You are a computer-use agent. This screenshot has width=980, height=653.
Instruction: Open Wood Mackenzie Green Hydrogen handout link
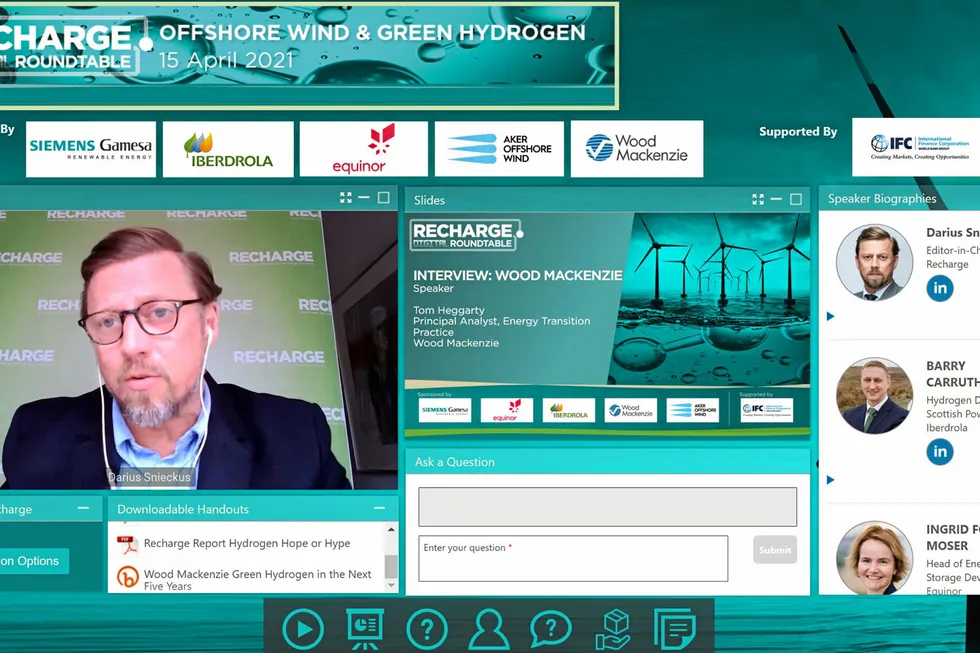coord(258,579)
